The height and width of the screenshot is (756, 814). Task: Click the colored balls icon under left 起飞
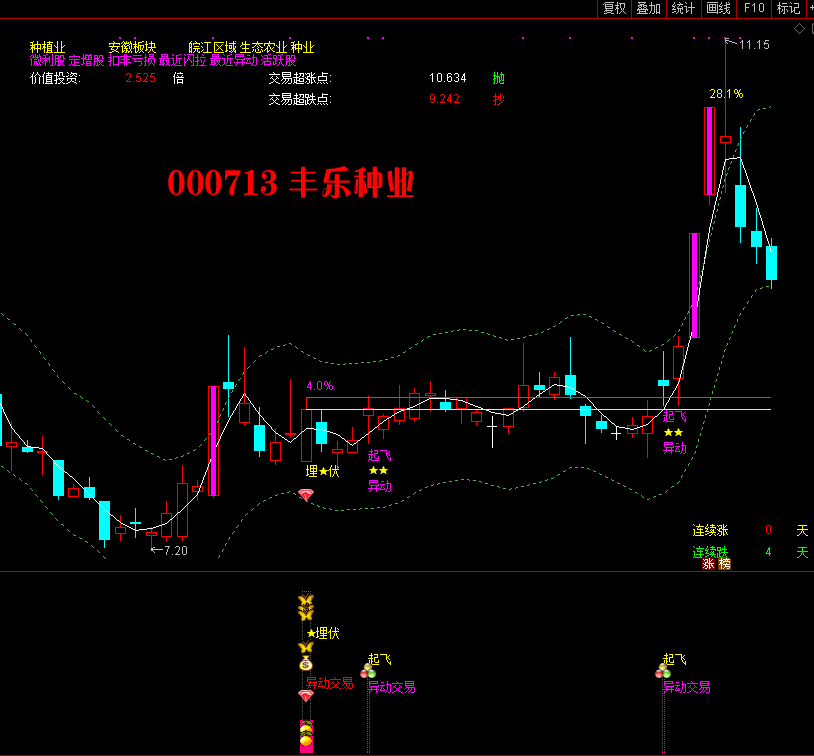coord(369,673)
